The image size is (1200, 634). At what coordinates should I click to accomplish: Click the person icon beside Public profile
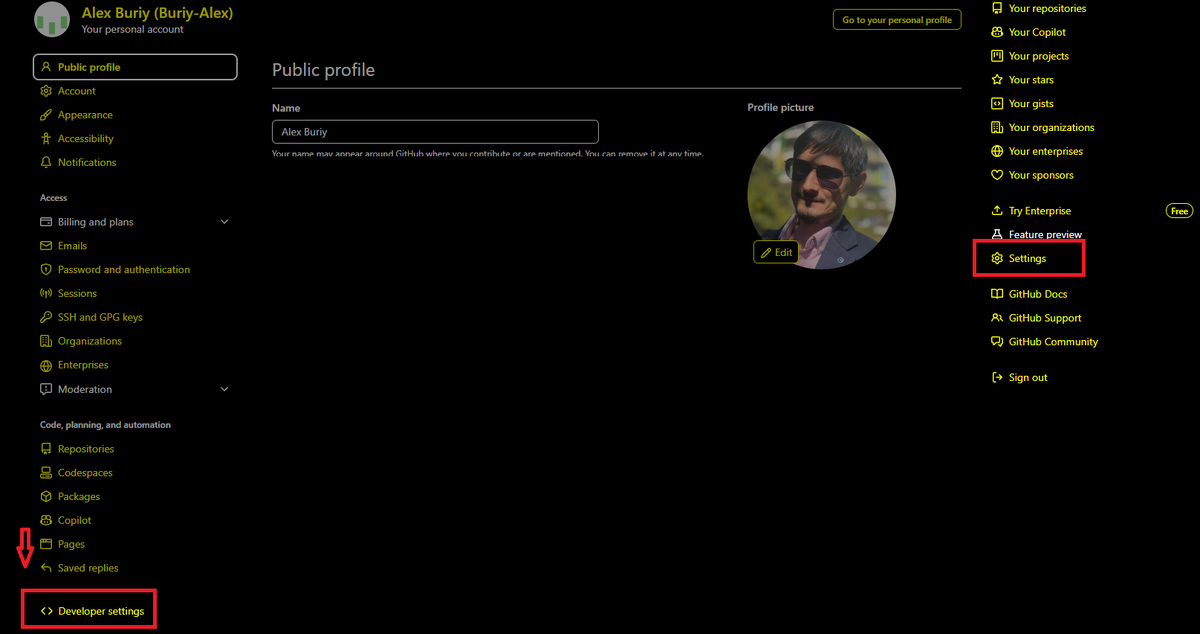46,67
